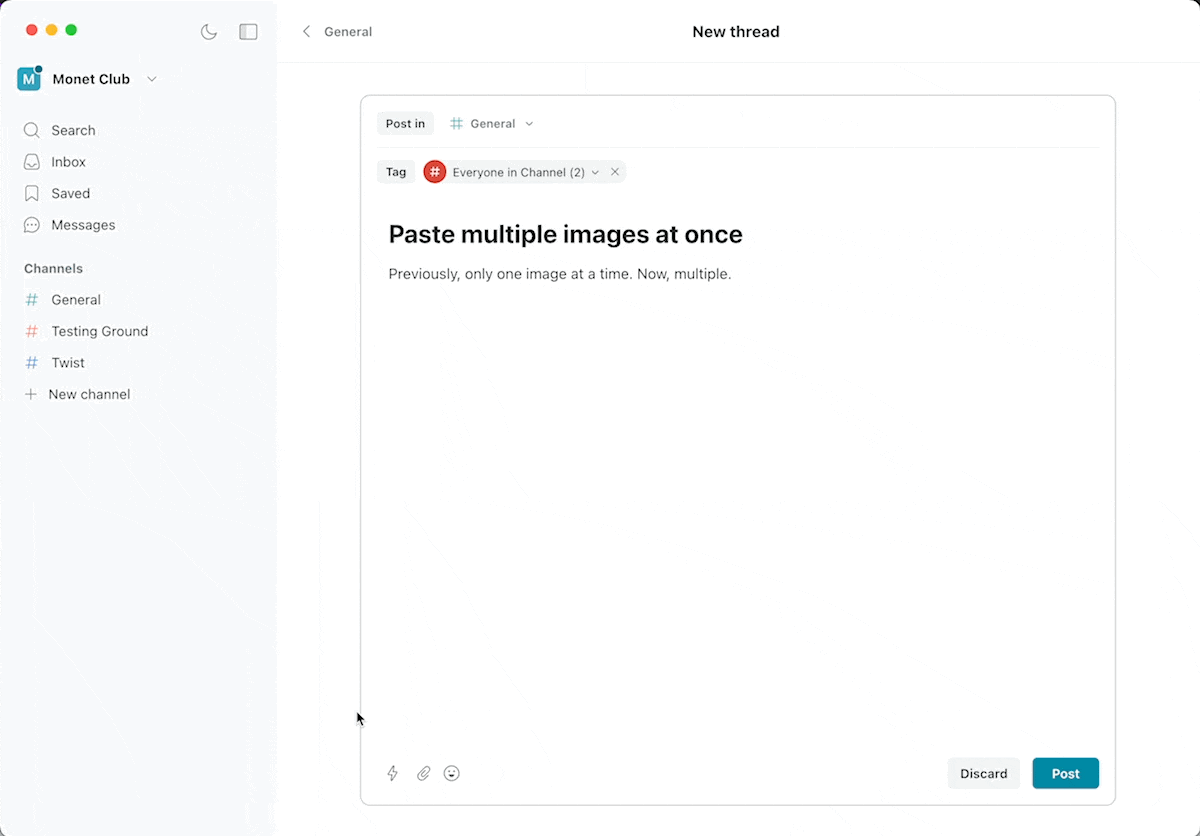Image resolution: width=1200 pixels, height=836 pixels.
Task: Click the plus icon for New channel
Action: pyautogui.click(x=31, y=394)
